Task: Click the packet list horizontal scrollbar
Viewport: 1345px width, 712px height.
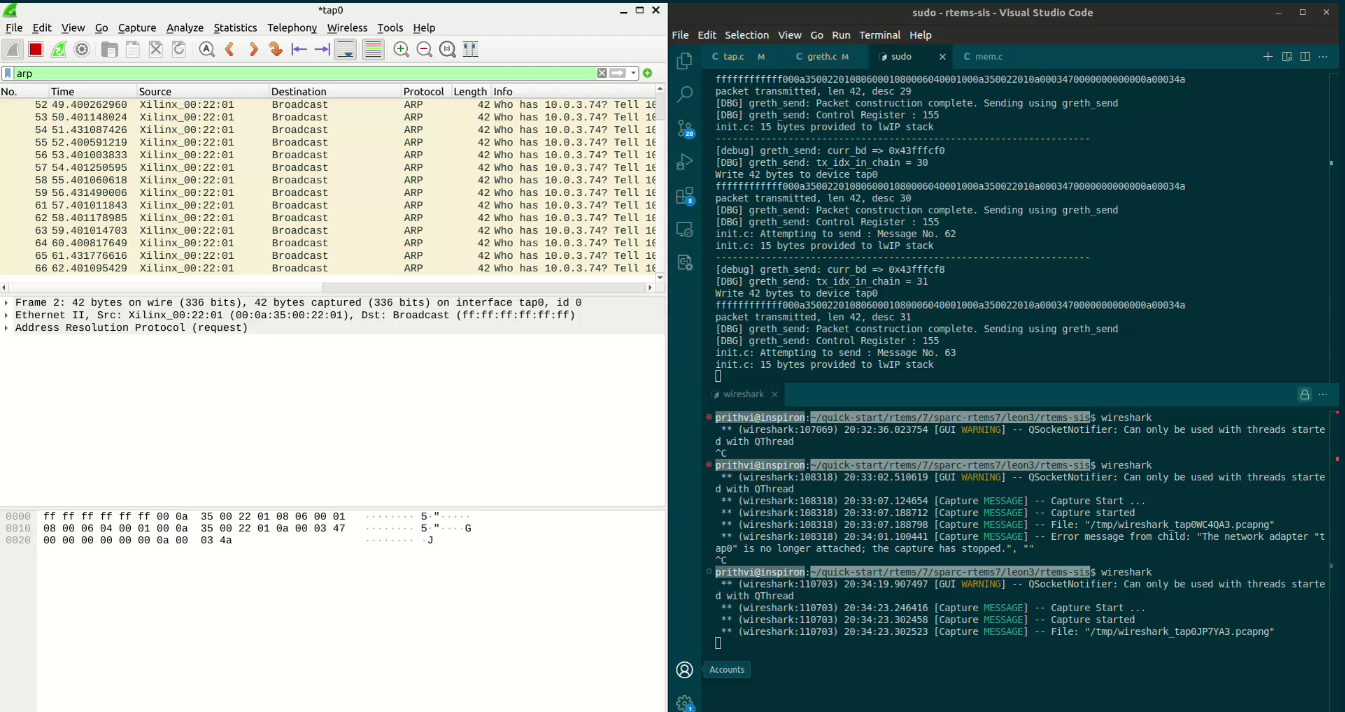Action: 328,287
